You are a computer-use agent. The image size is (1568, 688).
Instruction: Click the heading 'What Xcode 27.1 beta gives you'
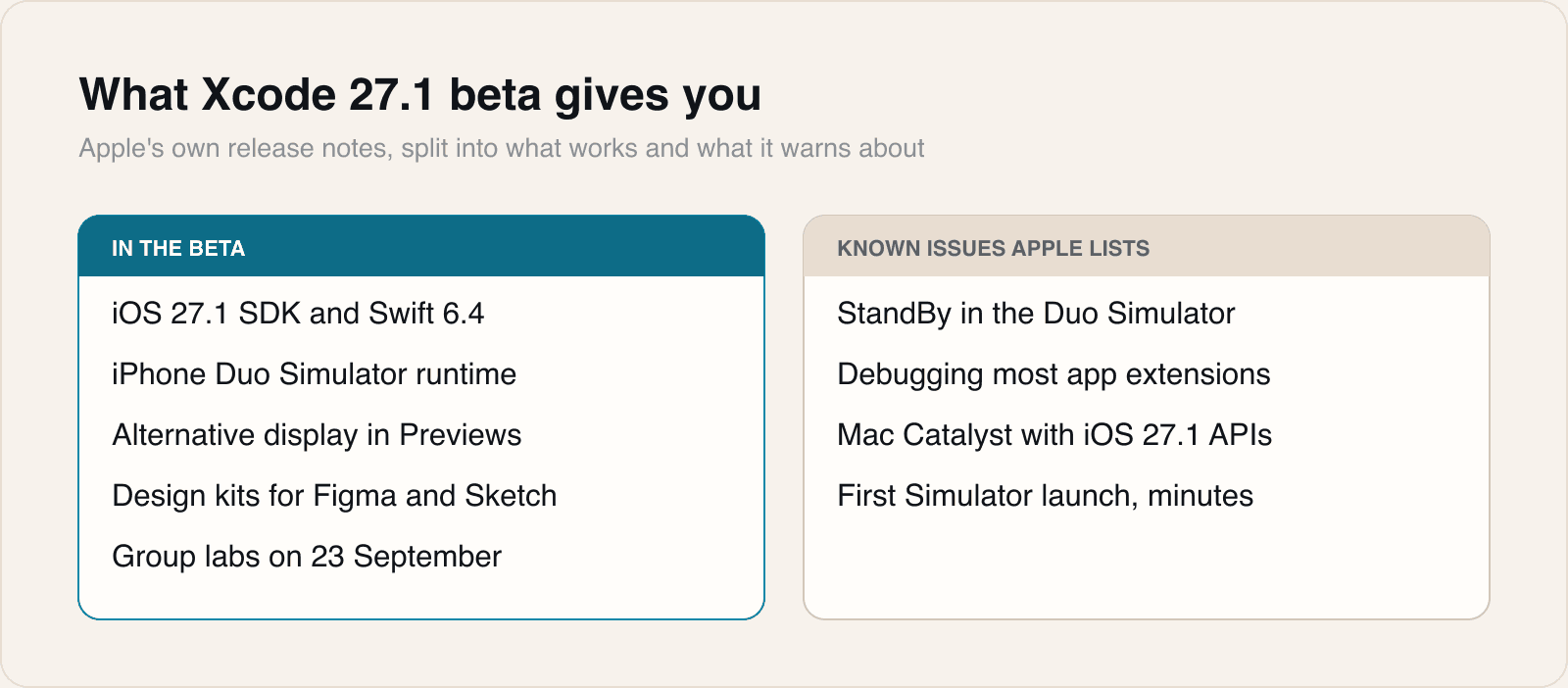coord(420,96)
